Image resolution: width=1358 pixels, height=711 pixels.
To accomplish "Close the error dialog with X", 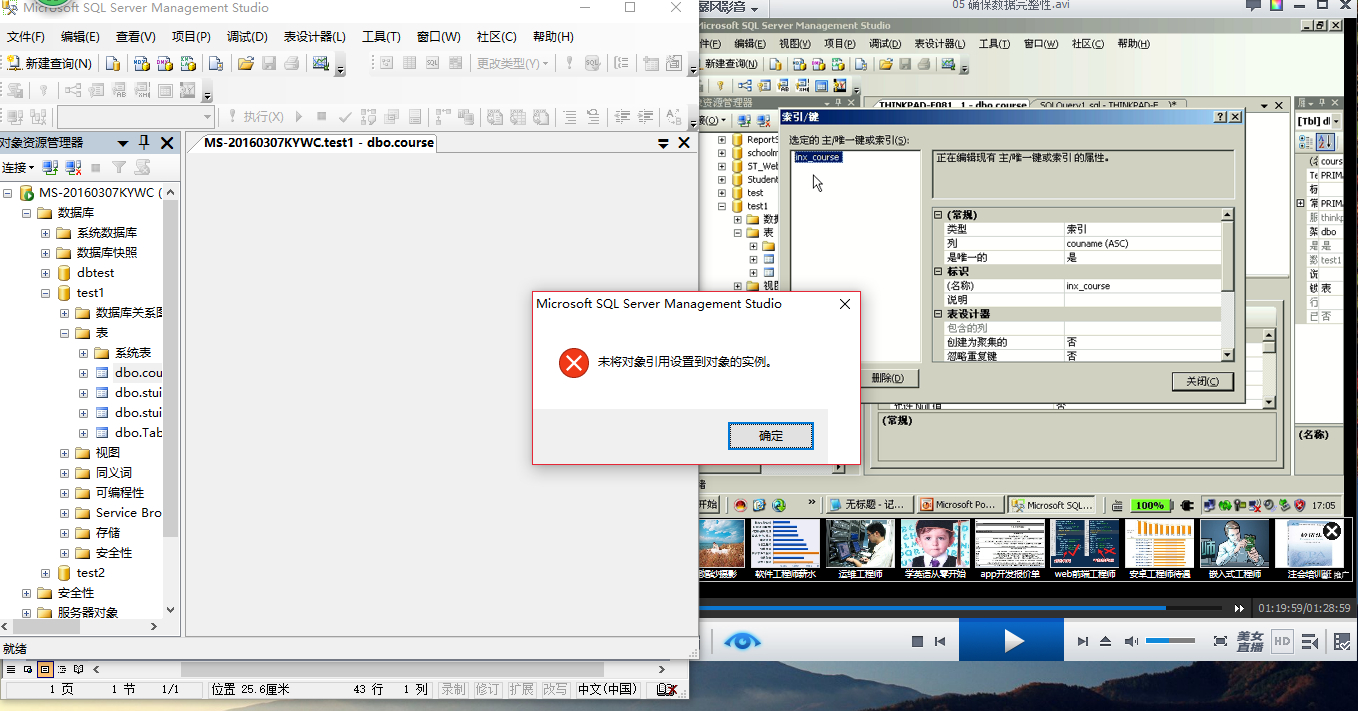I will click(844, 304).
